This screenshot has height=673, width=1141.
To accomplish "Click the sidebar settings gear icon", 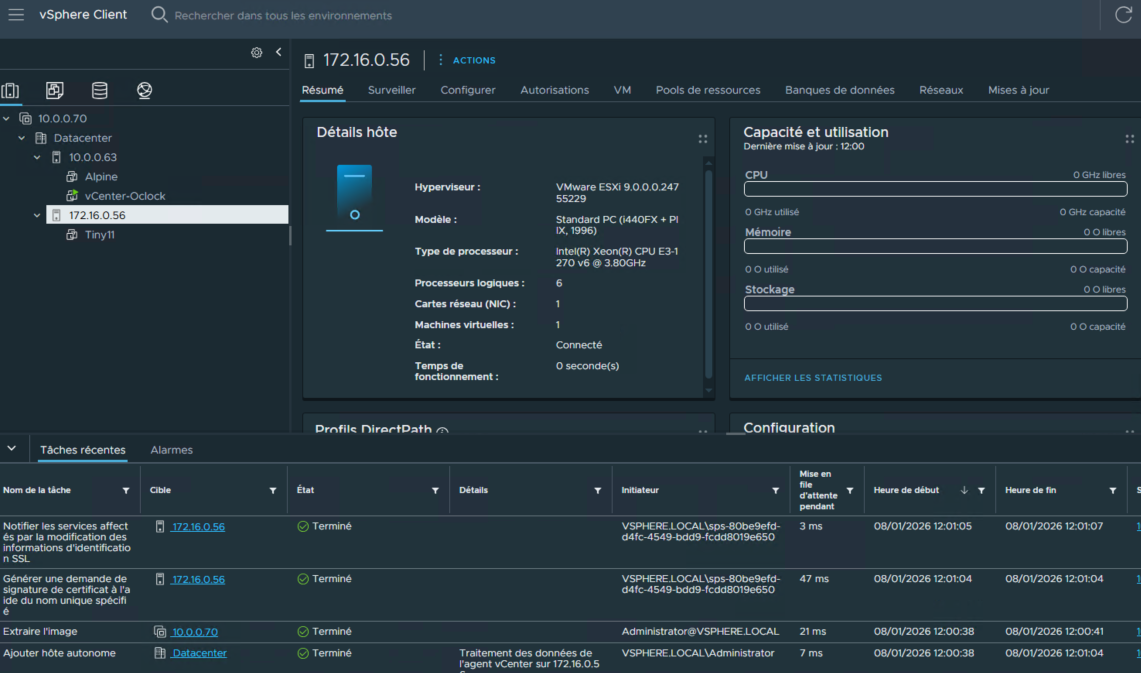I will [257, 52].
